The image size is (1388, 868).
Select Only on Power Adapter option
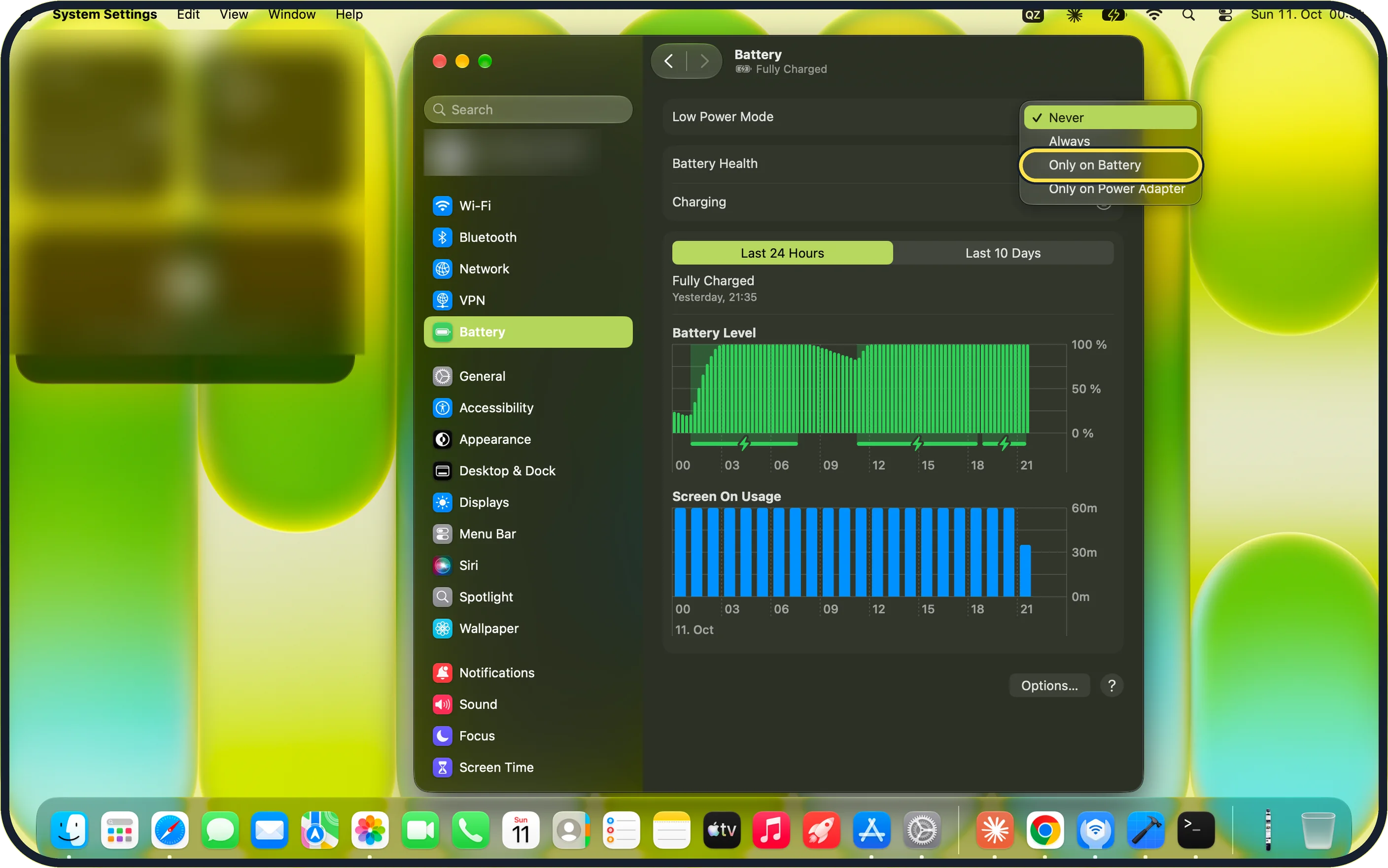(x=1110, y=189)
